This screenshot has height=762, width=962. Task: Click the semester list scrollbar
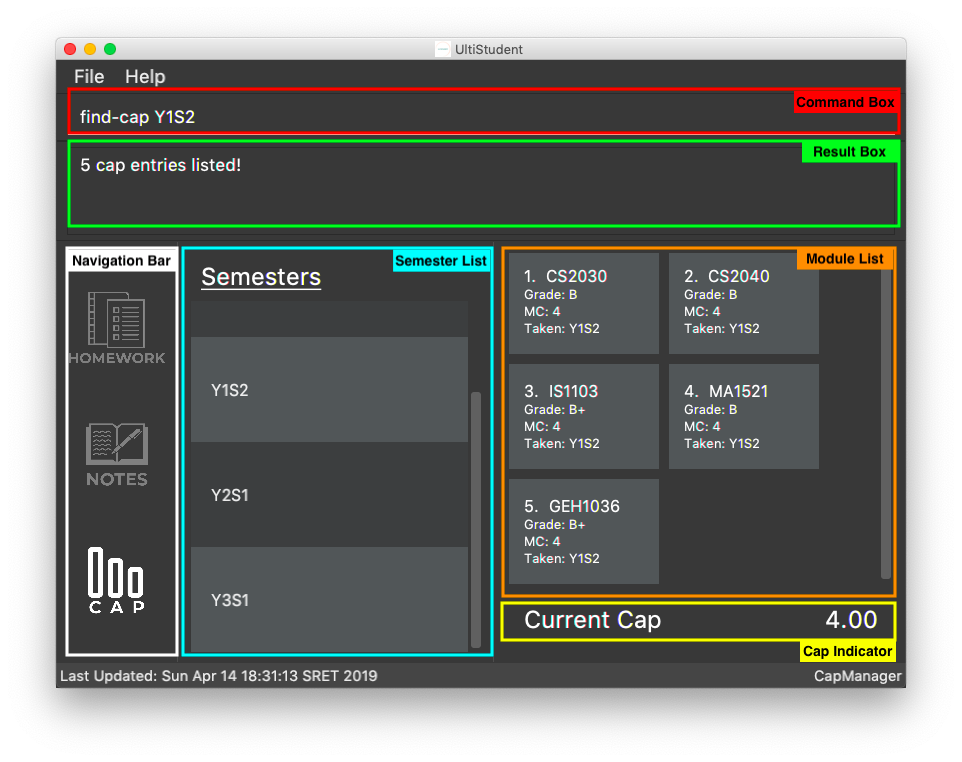tap(475, 519)
